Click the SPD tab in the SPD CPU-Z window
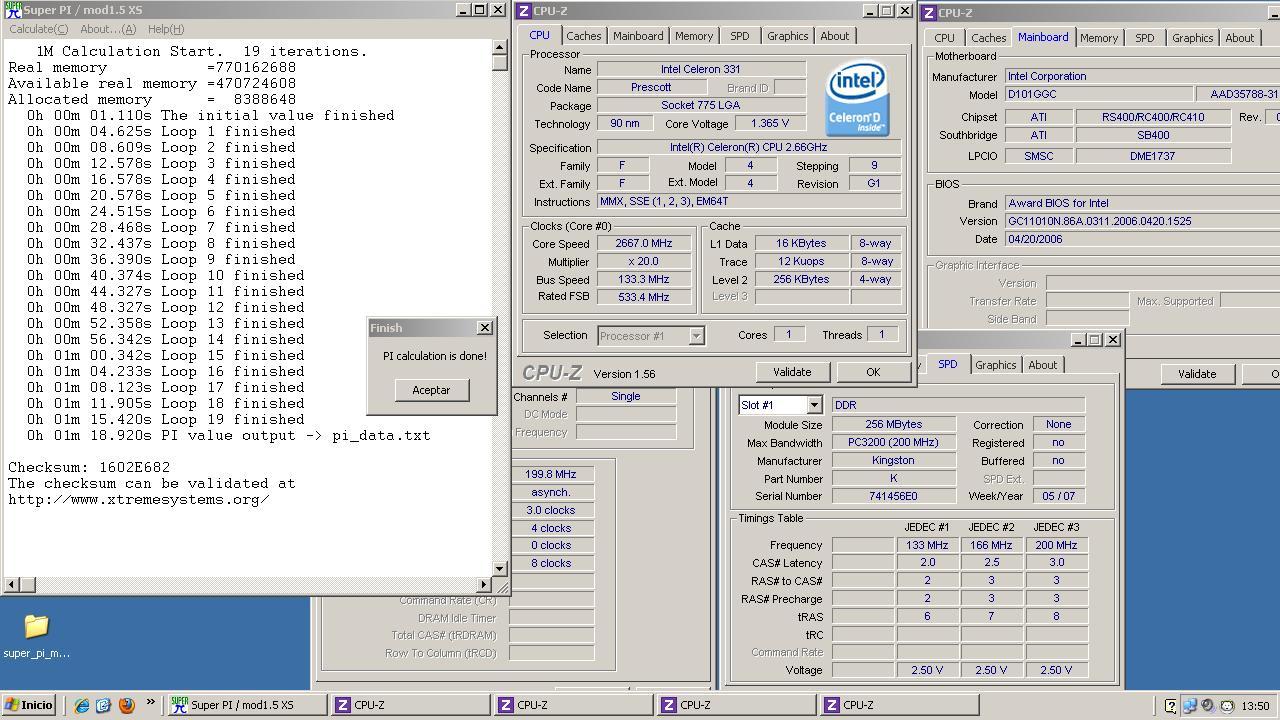 947,364
